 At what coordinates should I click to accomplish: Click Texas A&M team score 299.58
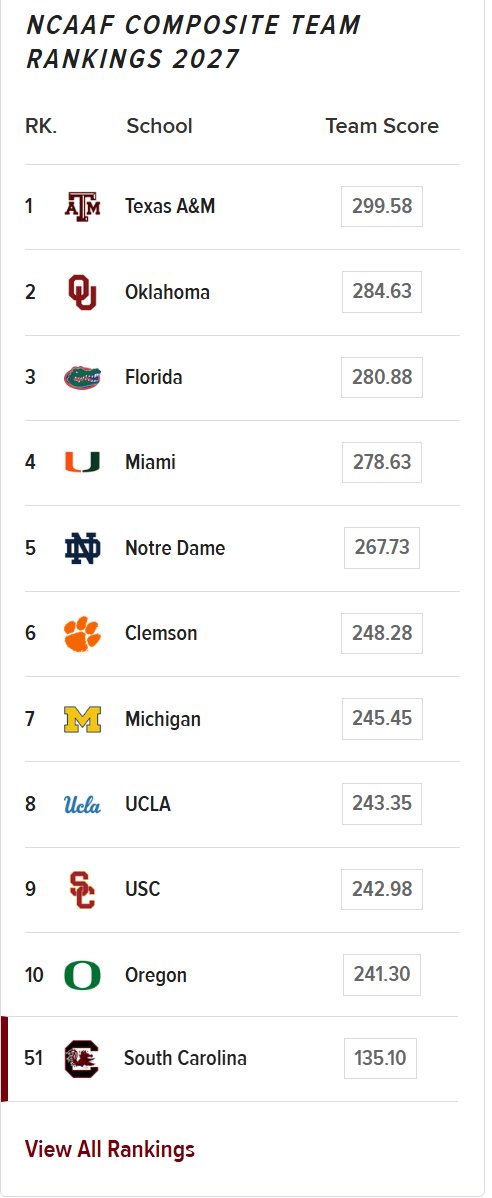click(382, 206)
